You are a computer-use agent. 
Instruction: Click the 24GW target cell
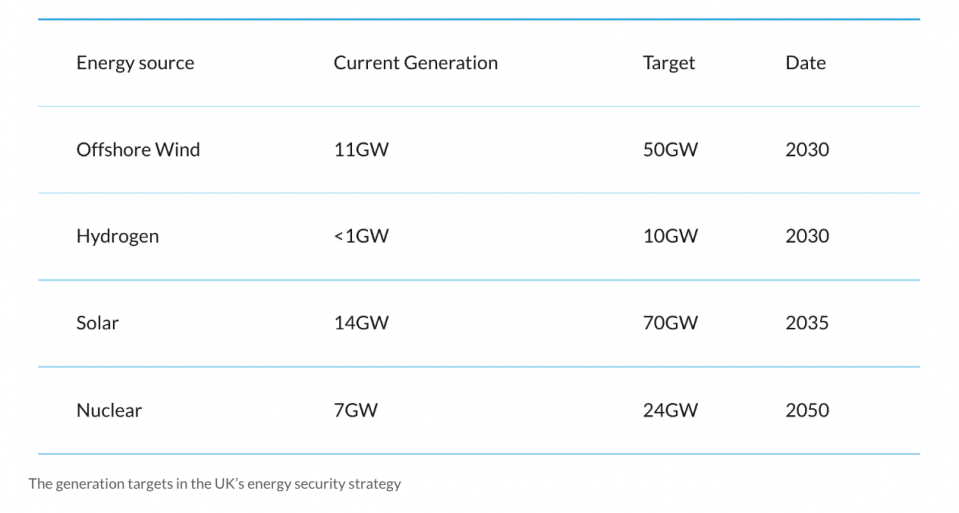(x=670, y=410)
